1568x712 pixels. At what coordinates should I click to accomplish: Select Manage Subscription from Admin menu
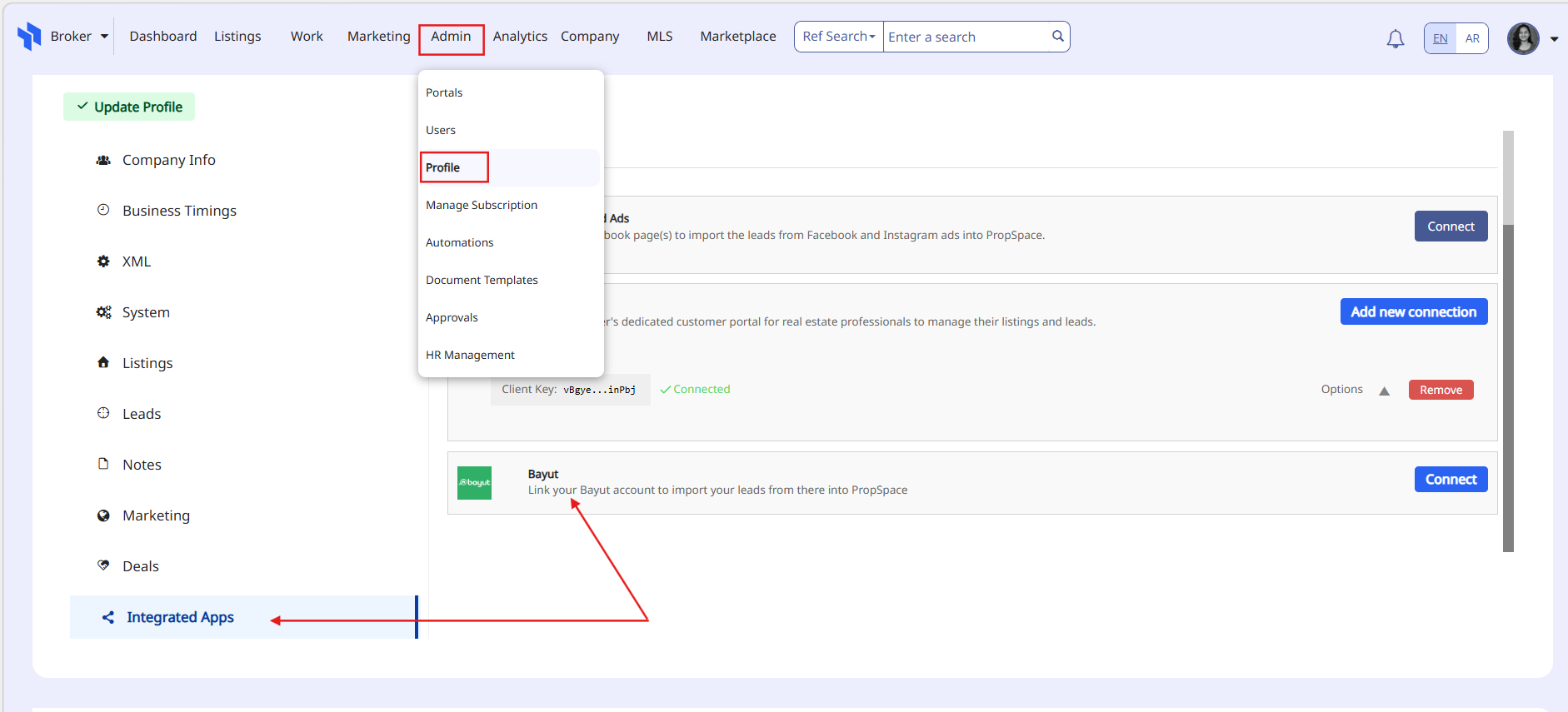482,205
